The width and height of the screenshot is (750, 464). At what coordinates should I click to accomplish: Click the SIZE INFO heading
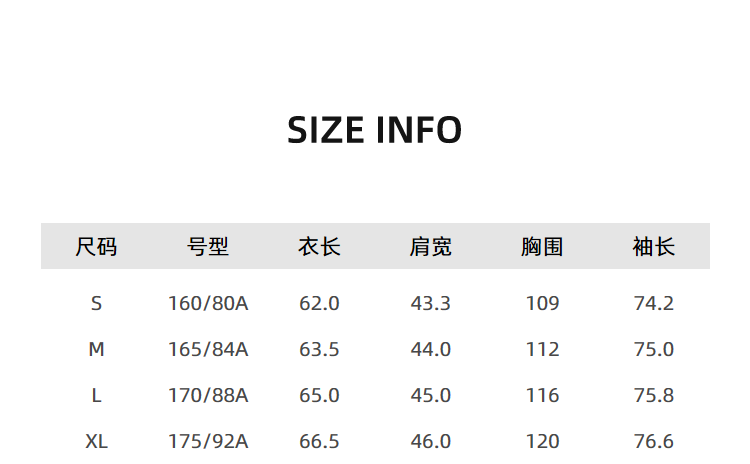(x=375, y=130)
